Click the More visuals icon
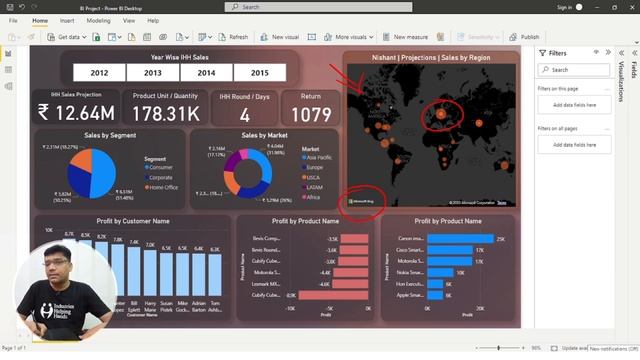 (328, 37)
